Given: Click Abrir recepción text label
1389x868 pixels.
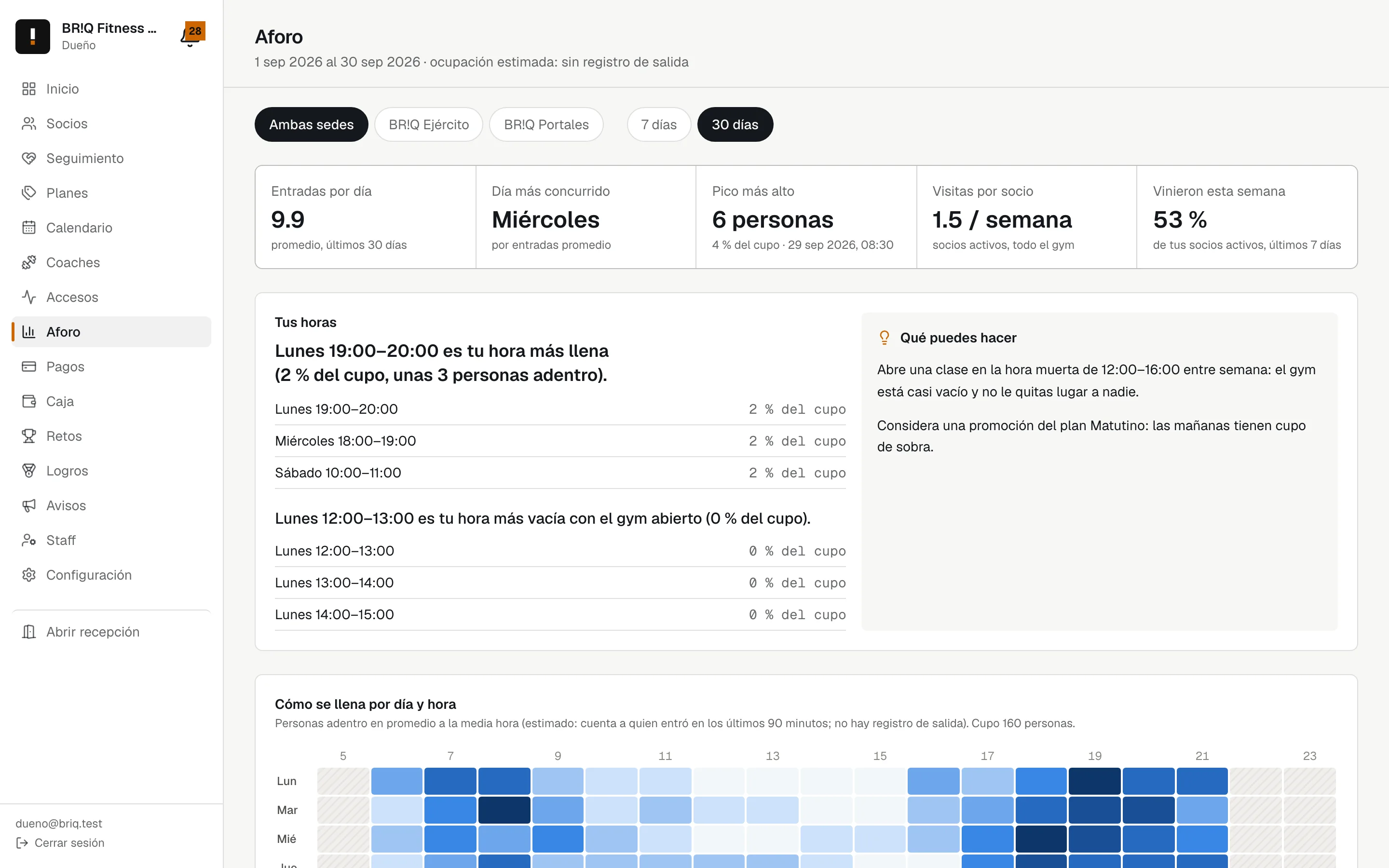Looking at the screenshot, I should pos(93,632).
